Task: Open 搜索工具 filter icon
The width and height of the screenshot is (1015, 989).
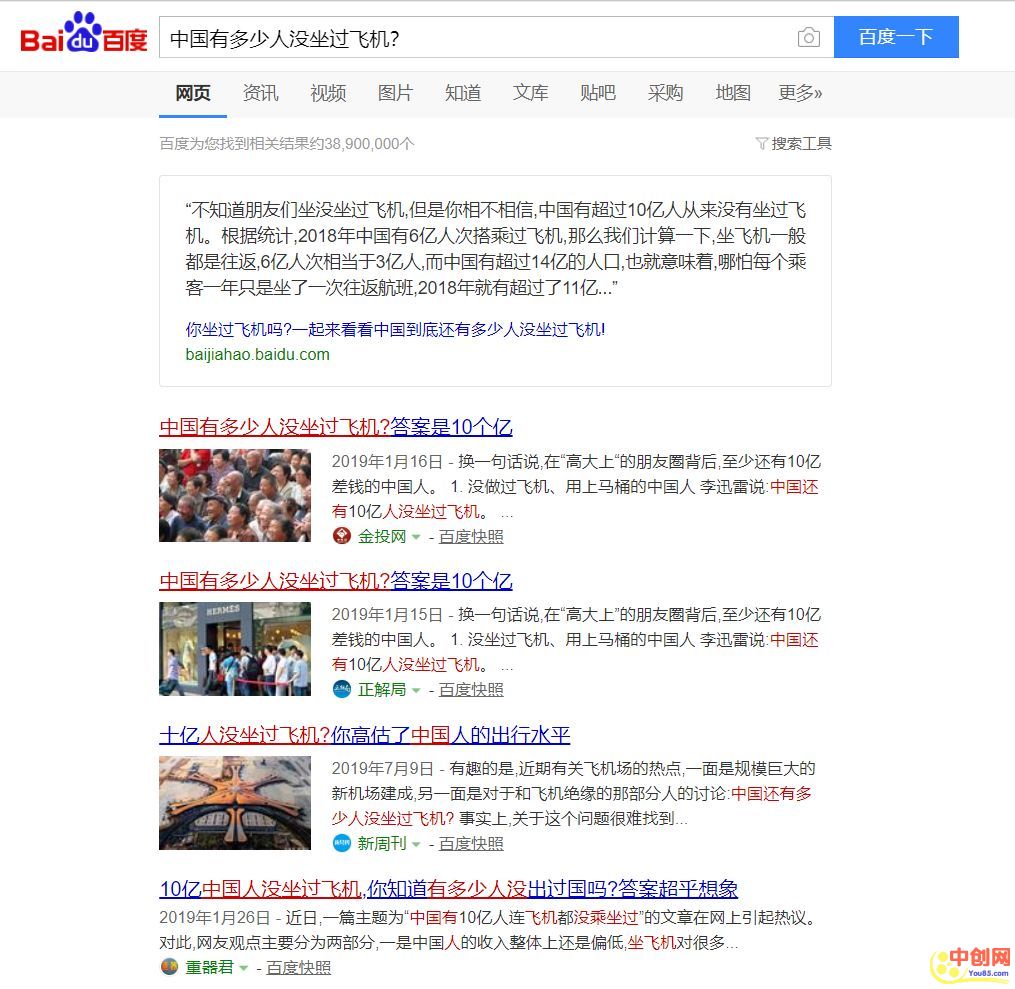Action: tap(762, 143)
